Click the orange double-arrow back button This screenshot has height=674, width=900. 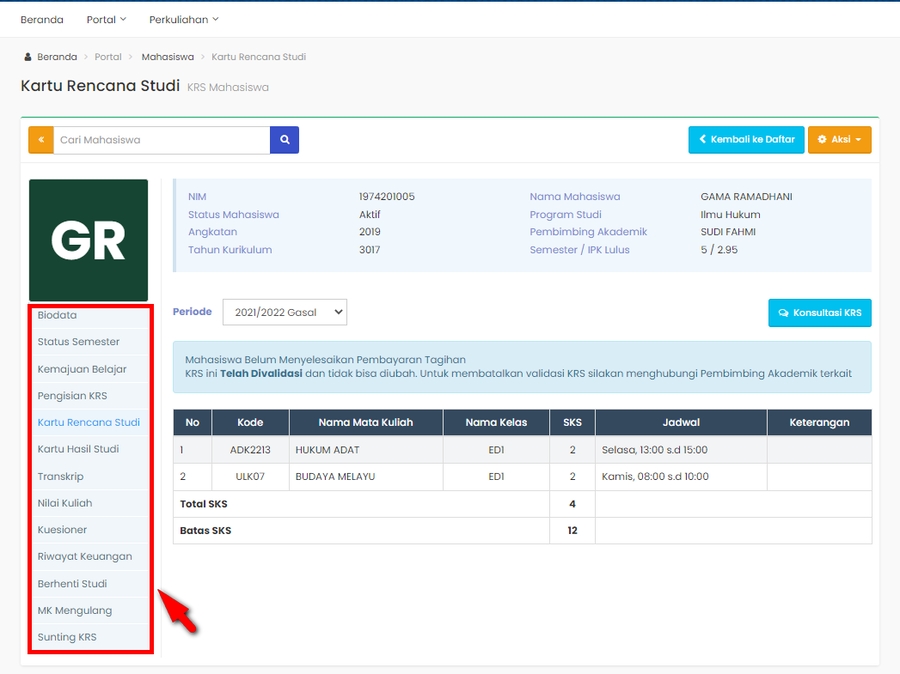pyautogui.click(x=41, y=140)
